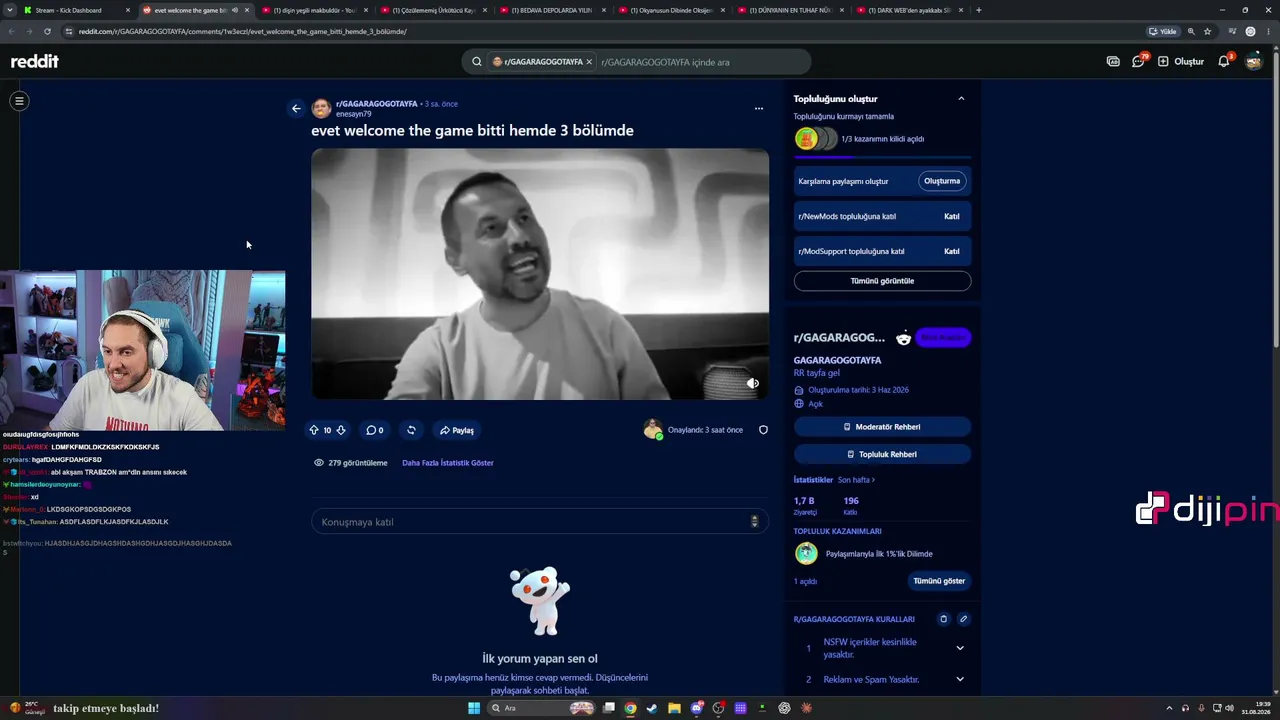
Task: Open the Chrome three-dot menu
Action: [1269, 31]
